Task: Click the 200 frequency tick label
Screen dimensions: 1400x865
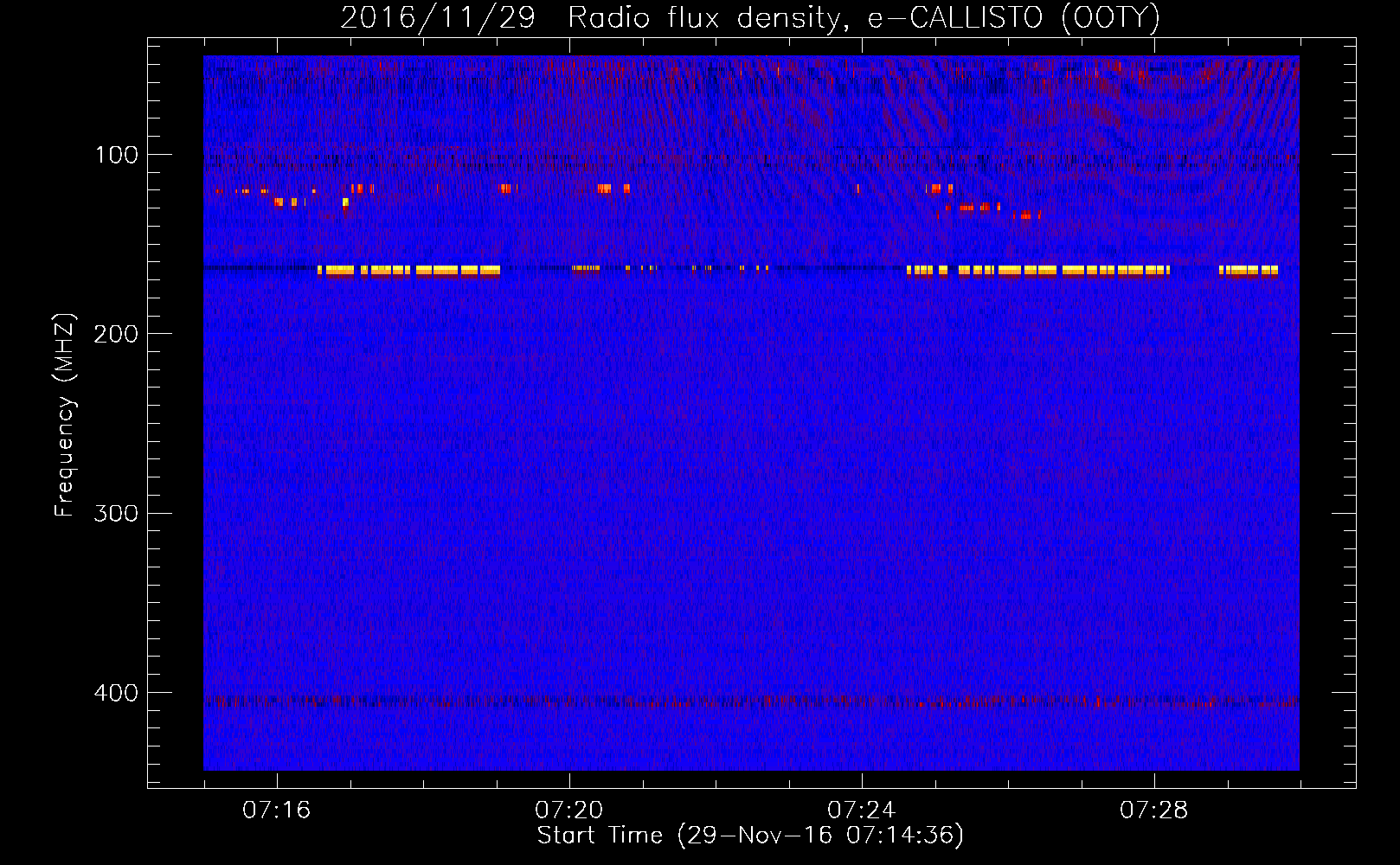Action: [x=116, y=334]
